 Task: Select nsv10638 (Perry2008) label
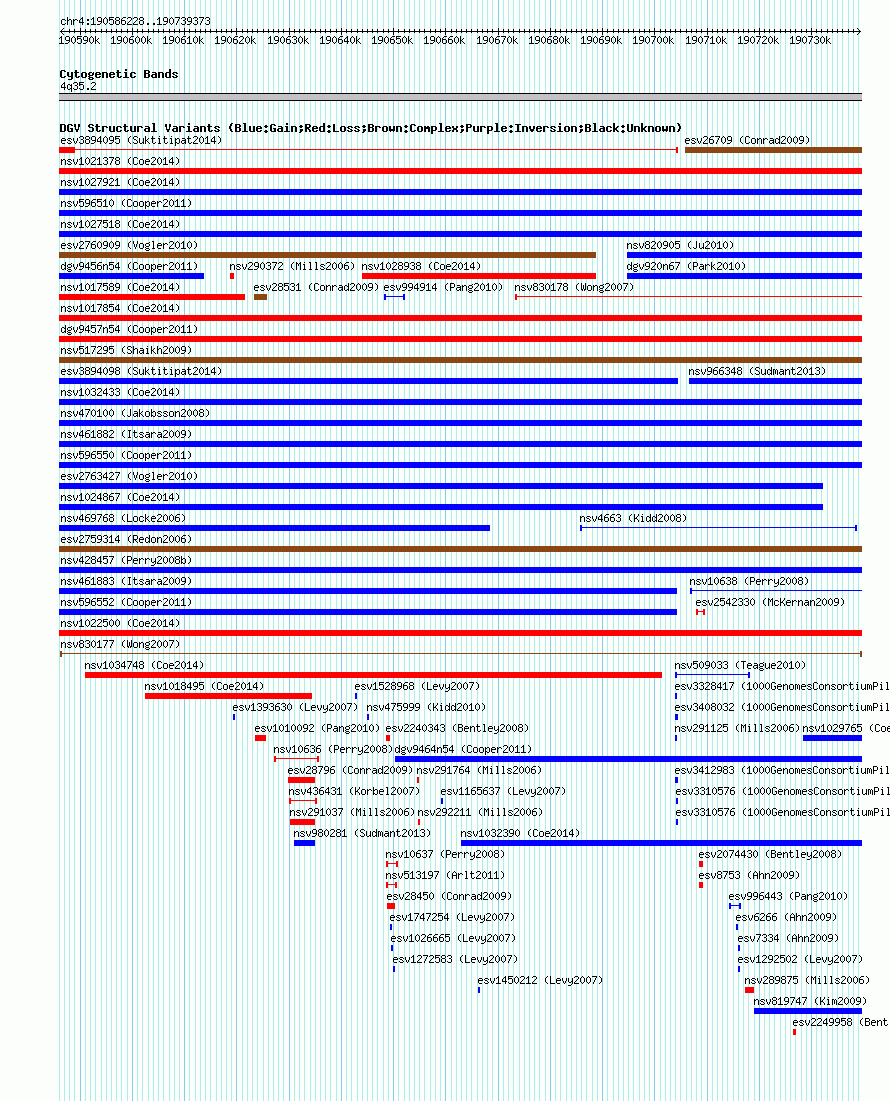tap(749, 583)
